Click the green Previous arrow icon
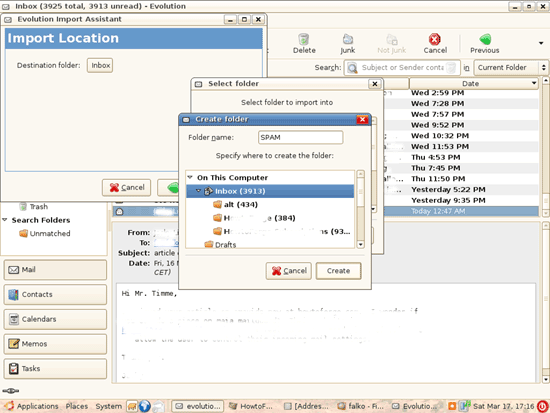 pos(485,39)
